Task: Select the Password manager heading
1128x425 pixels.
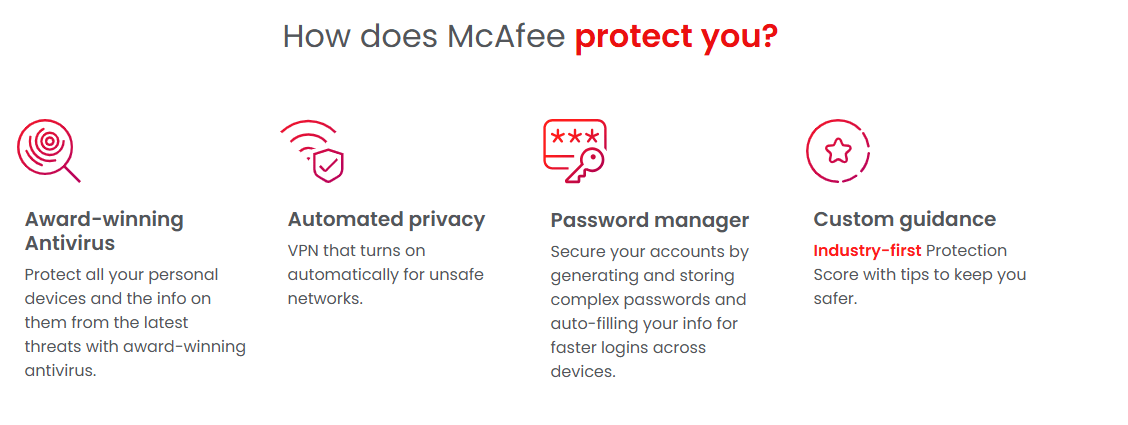Action: 649,220
